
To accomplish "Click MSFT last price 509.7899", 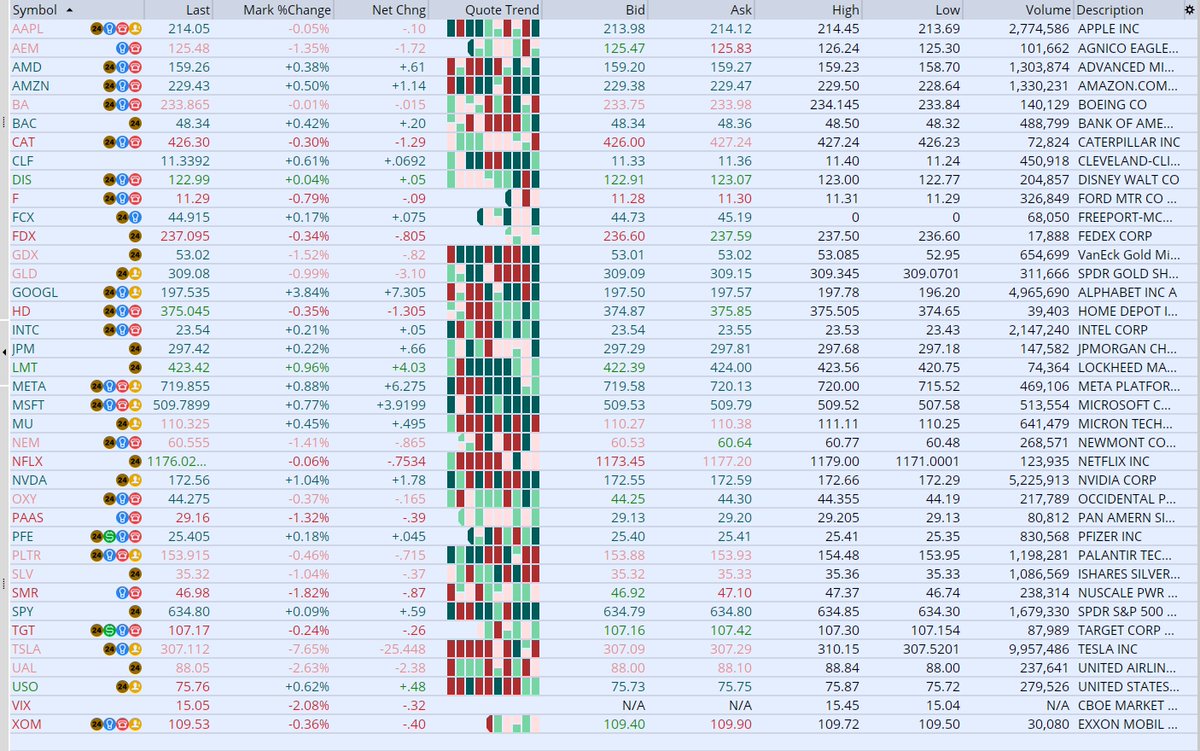I will click(182, 405).
